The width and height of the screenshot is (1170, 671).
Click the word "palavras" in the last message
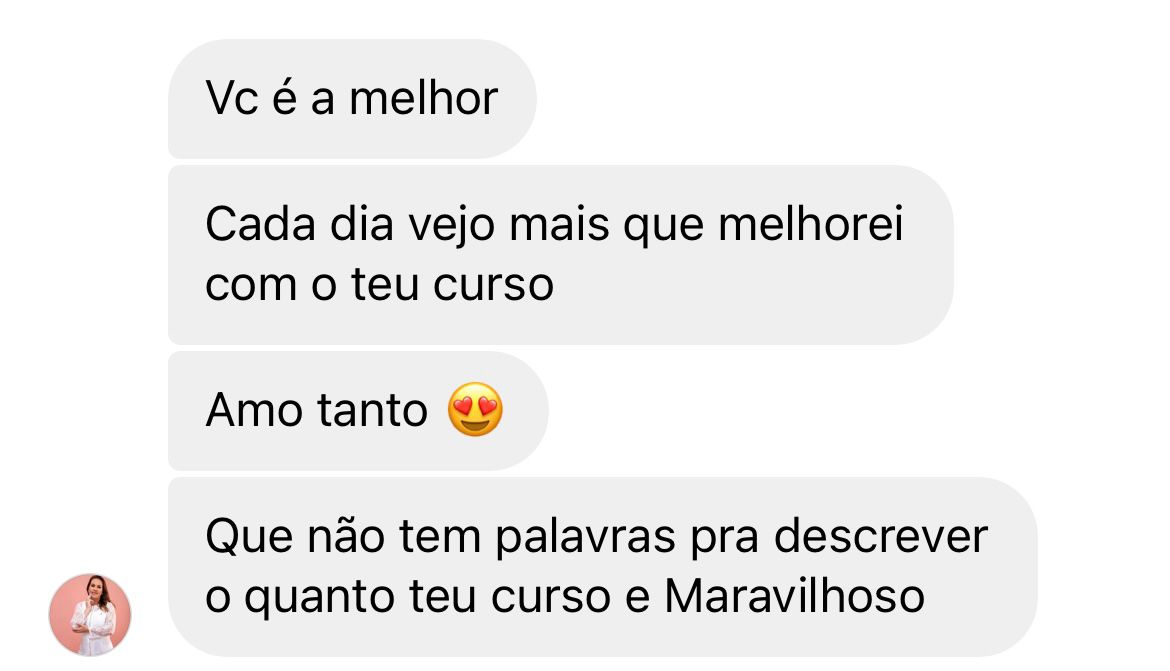(x=586, y=536)
